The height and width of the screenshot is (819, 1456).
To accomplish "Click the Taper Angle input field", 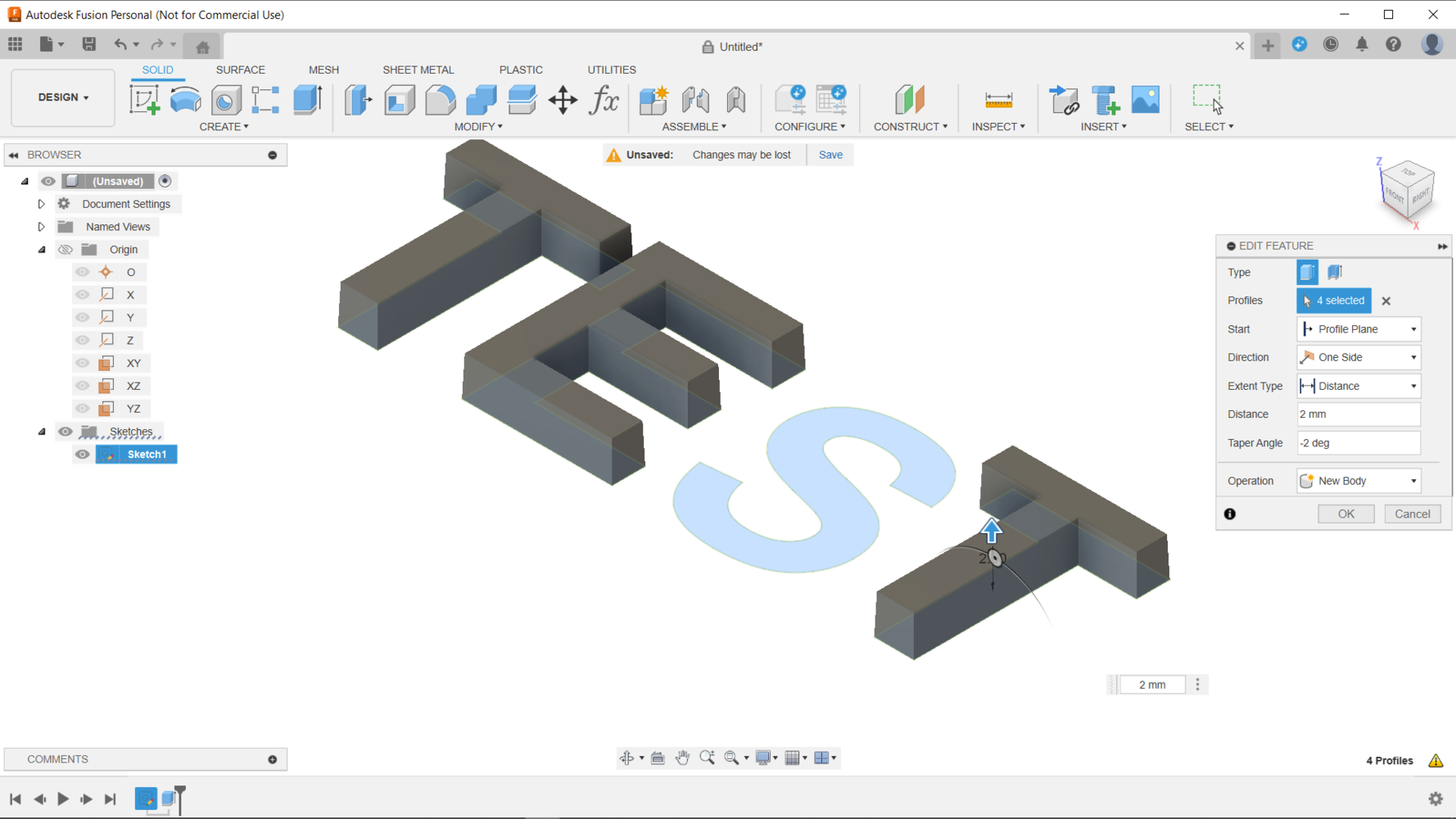I will tap(1359, 443).
